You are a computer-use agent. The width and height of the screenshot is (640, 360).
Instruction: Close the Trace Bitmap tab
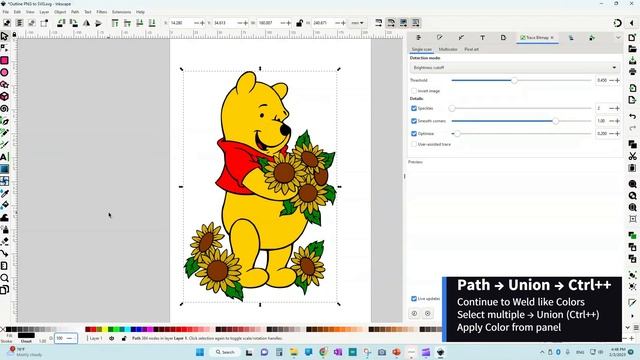tap(552, 38)
